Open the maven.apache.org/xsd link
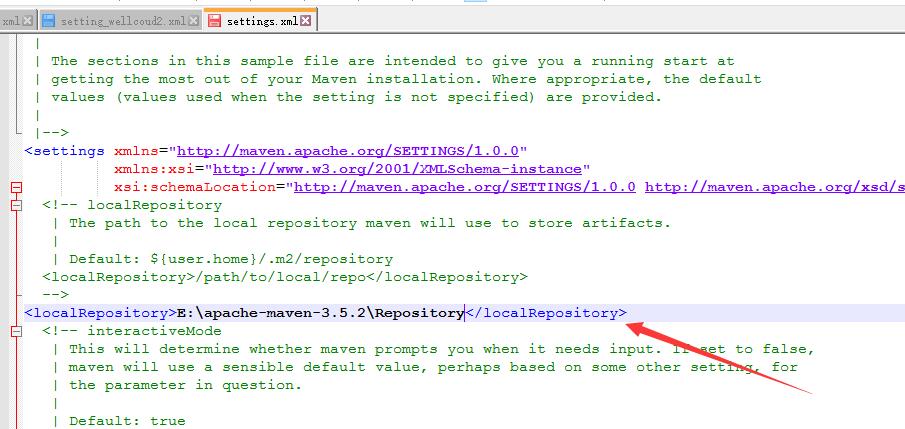Screen dimensions: 905x429 coord(775,187)
